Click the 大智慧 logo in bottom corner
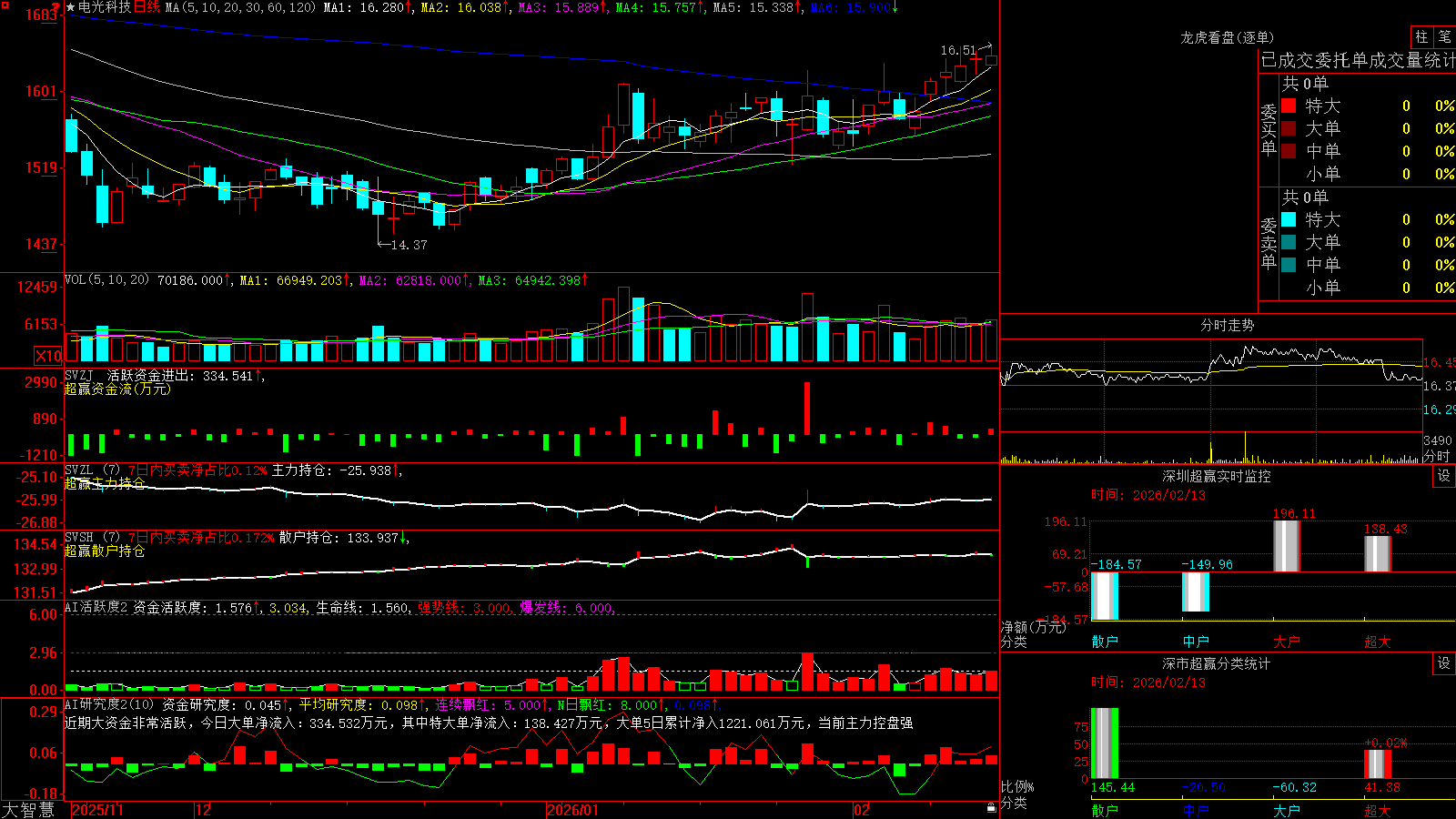Screen dimensions: 1456x819 coord(28,810)
